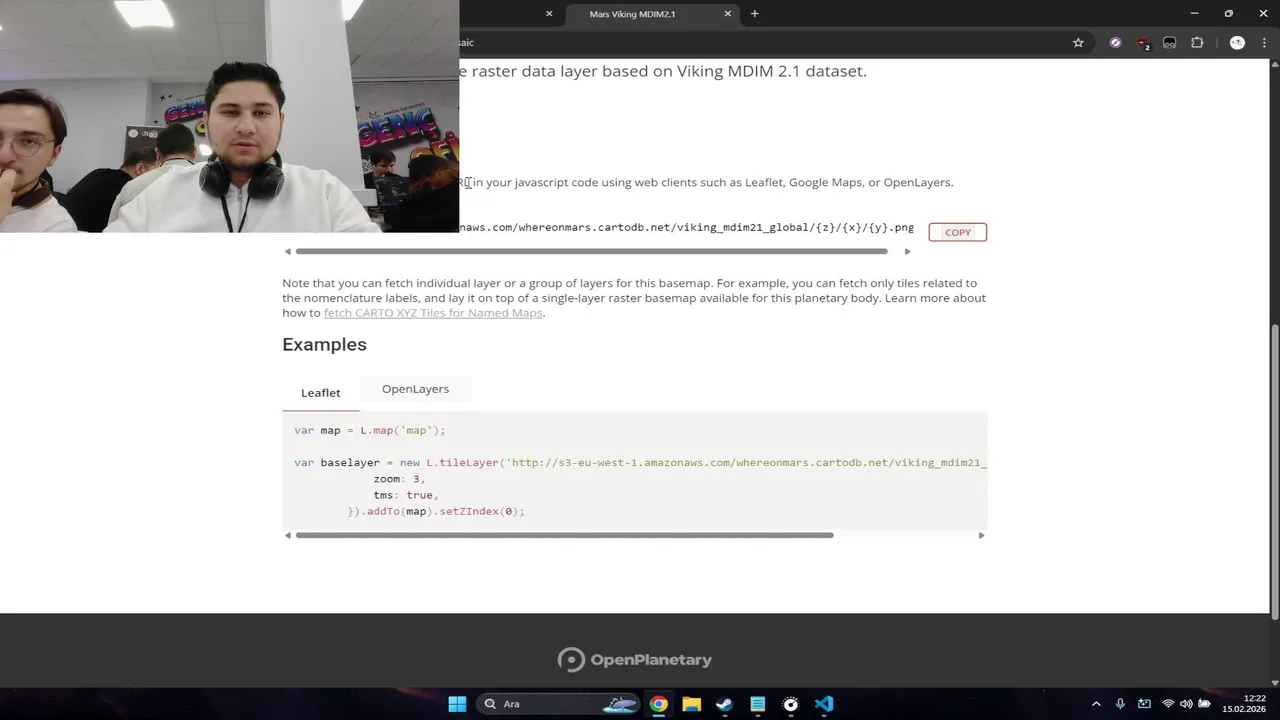Open fetch CARTO XYZ Tiles link
Screen dimensions: 1280x720
[433, 313]
